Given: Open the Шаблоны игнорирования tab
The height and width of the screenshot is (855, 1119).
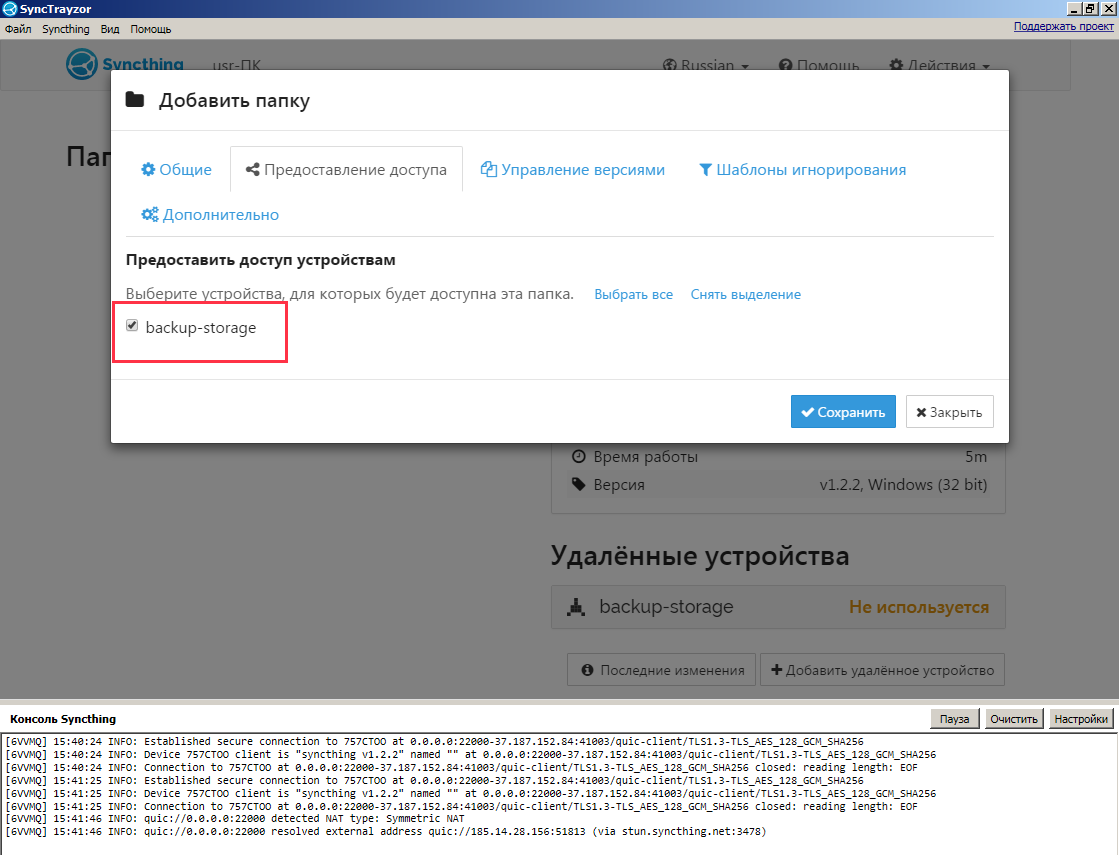Looking at the screenshot, I should pyautogui.click(x=802, y=170).
